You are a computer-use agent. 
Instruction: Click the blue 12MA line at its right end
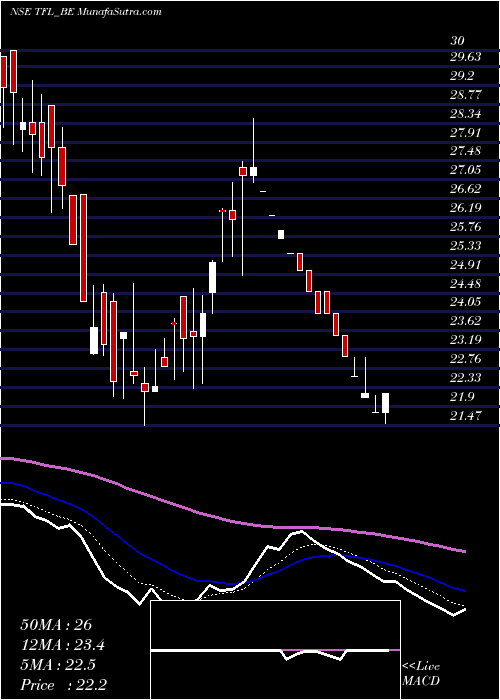coord(463,590)
